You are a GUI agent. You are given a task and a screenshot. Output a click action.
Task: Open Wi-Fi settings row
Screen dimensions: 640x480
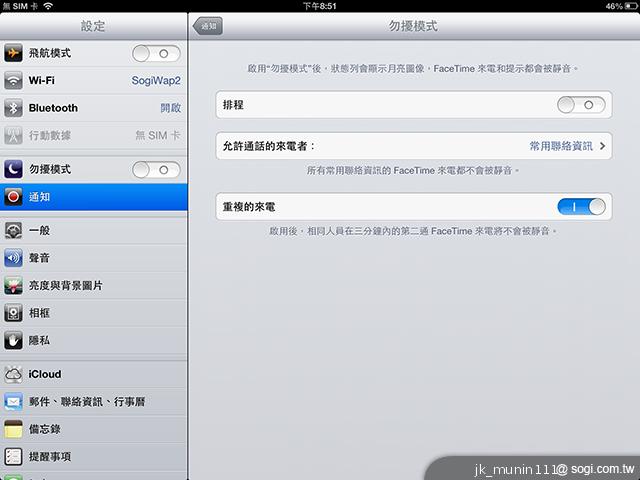pos(93,80)
